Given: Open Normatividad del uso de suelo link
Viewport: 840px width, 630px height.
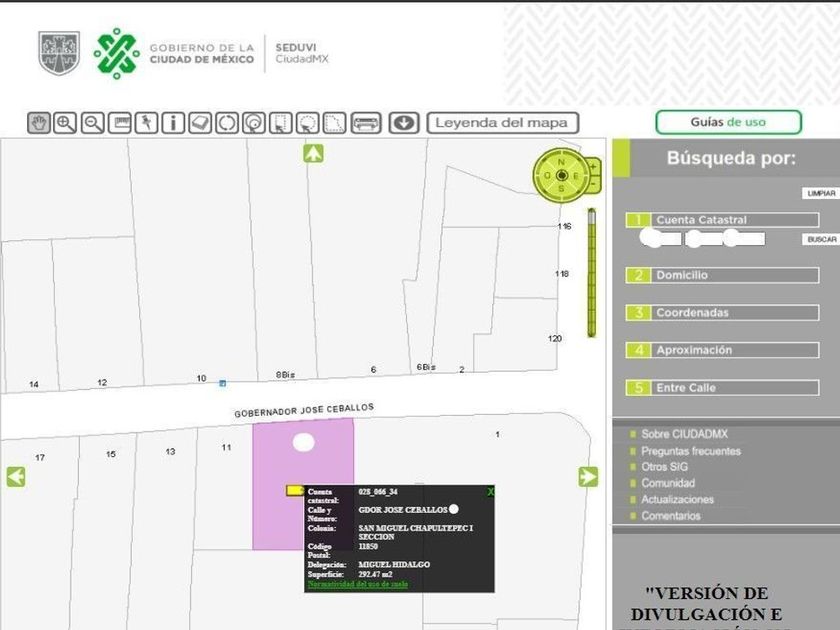Looking at the screenshot, I should 358,584.
